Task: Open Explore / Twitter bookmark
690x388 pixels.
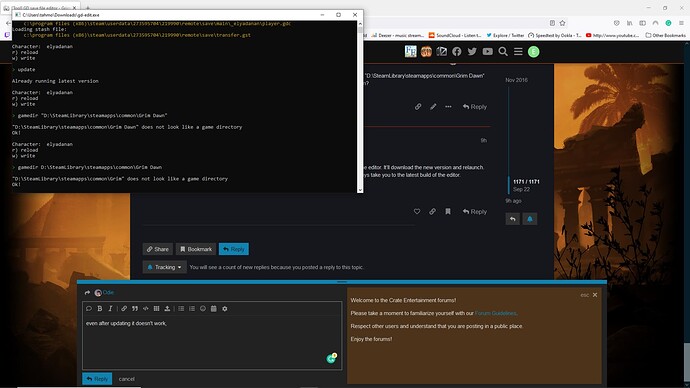Action: pos(505,35)
